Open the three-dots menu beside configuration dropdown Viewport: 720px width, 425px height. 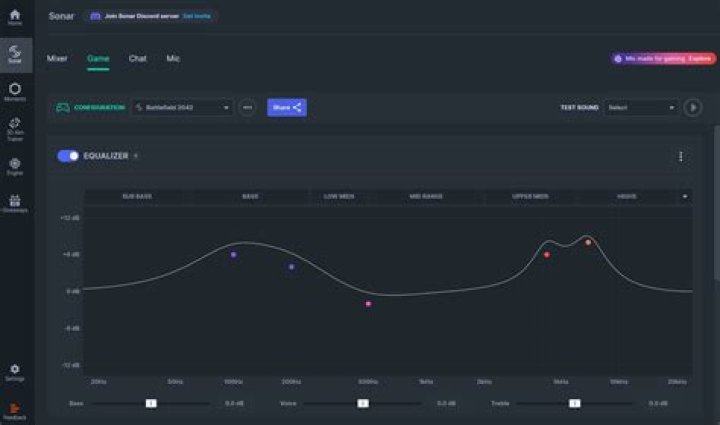[248, 107]
